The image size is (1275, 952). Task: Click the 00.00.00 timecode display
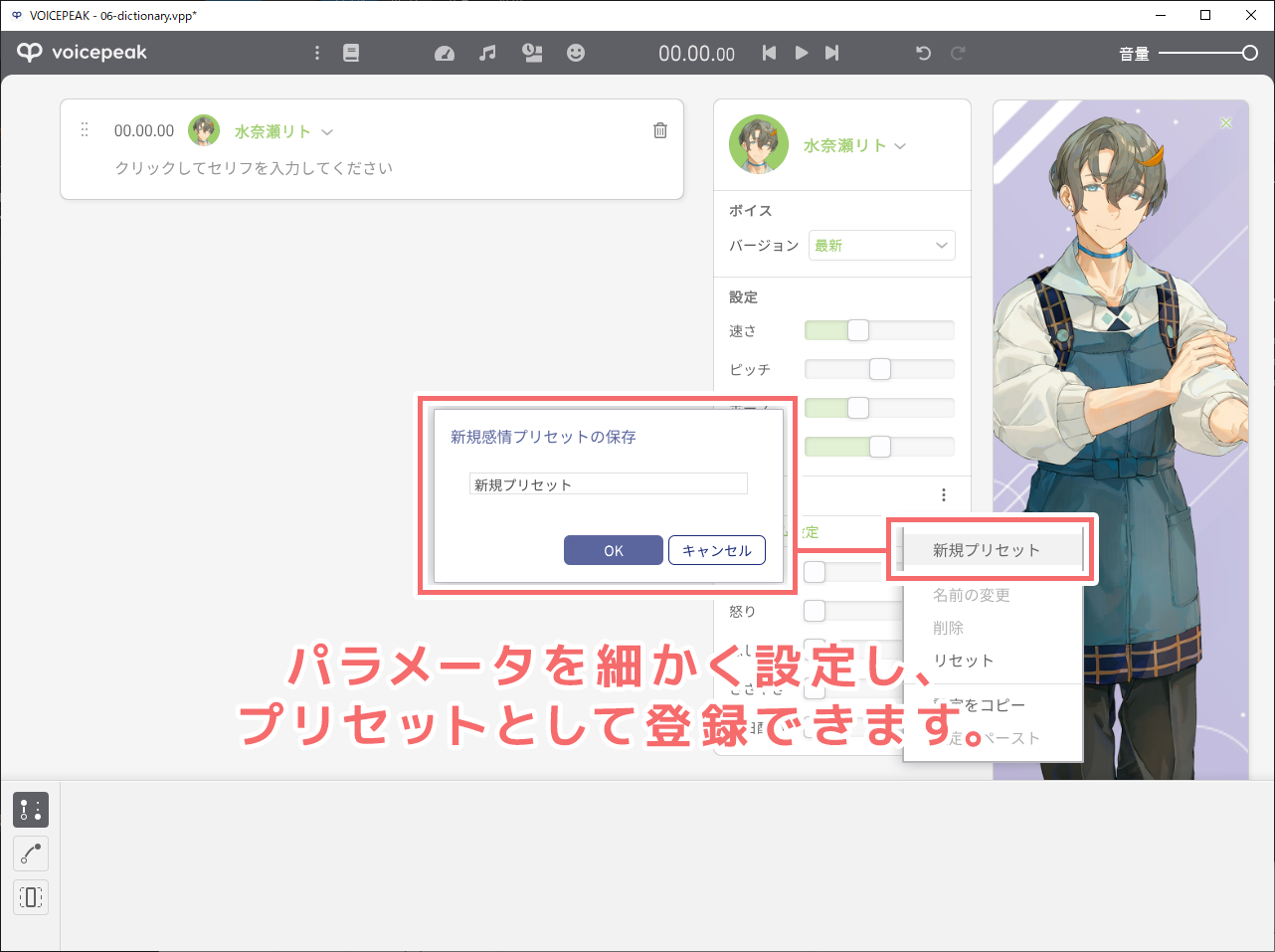tap(697, 54)
